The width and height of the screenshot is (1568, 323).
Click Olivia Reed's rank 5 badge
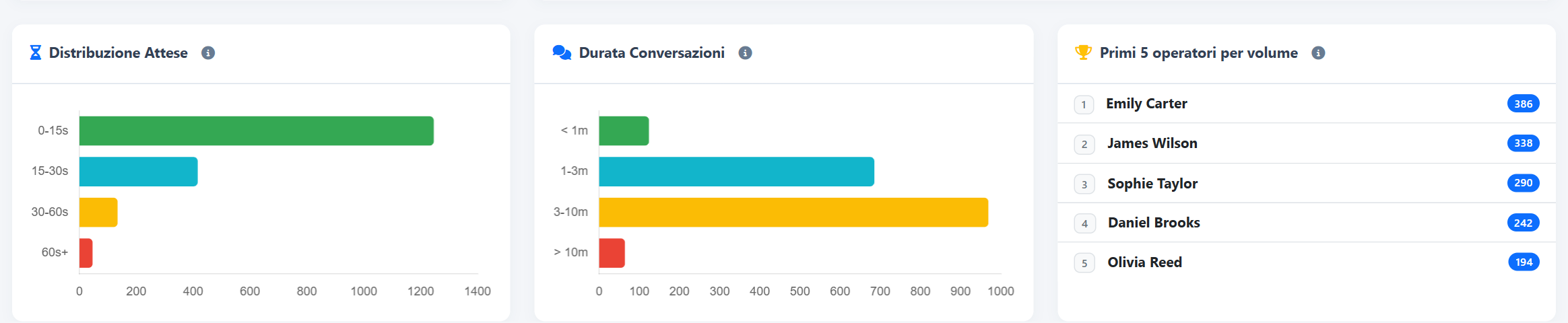click(1084, 263)
